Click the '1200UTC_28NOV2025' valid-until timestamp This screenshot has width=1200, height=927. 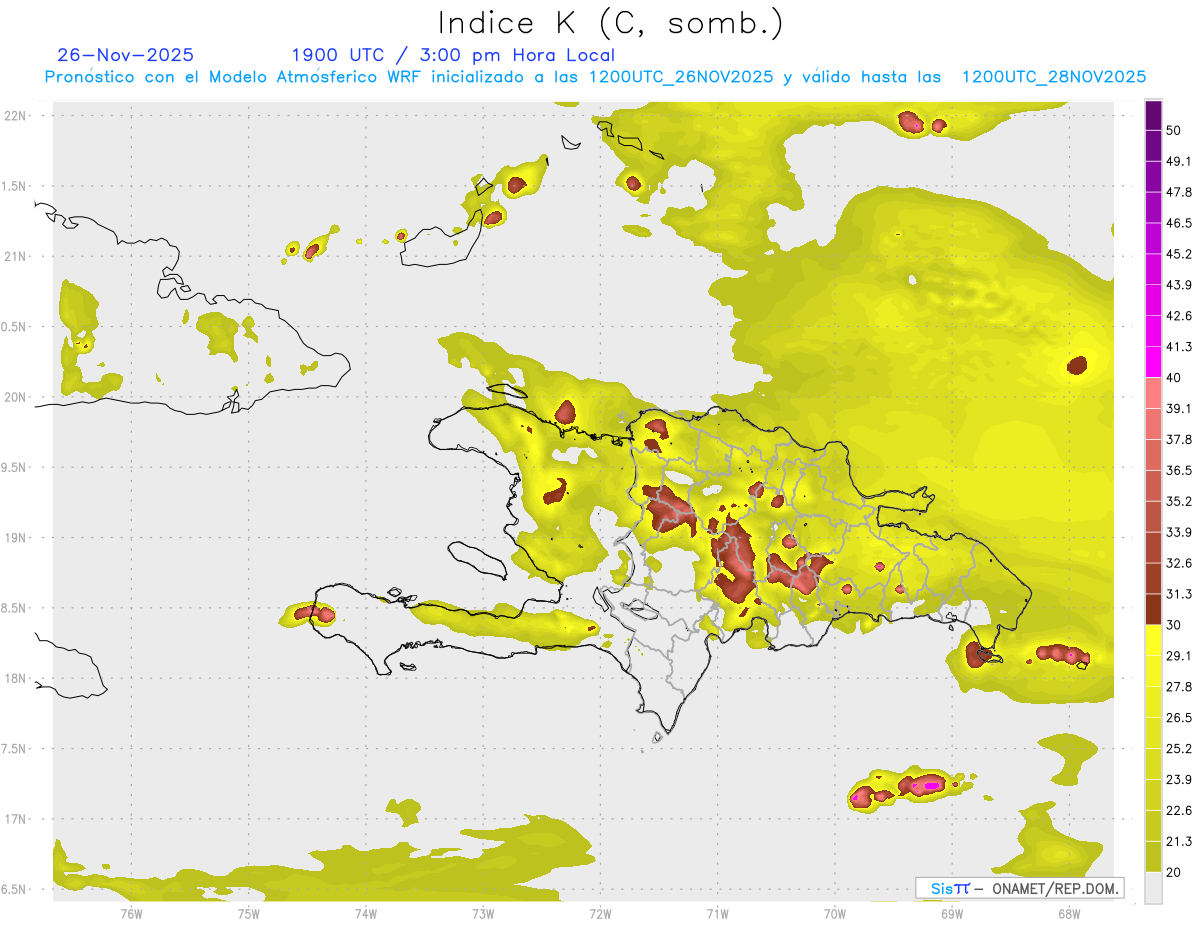click(x=1053, y=77)
